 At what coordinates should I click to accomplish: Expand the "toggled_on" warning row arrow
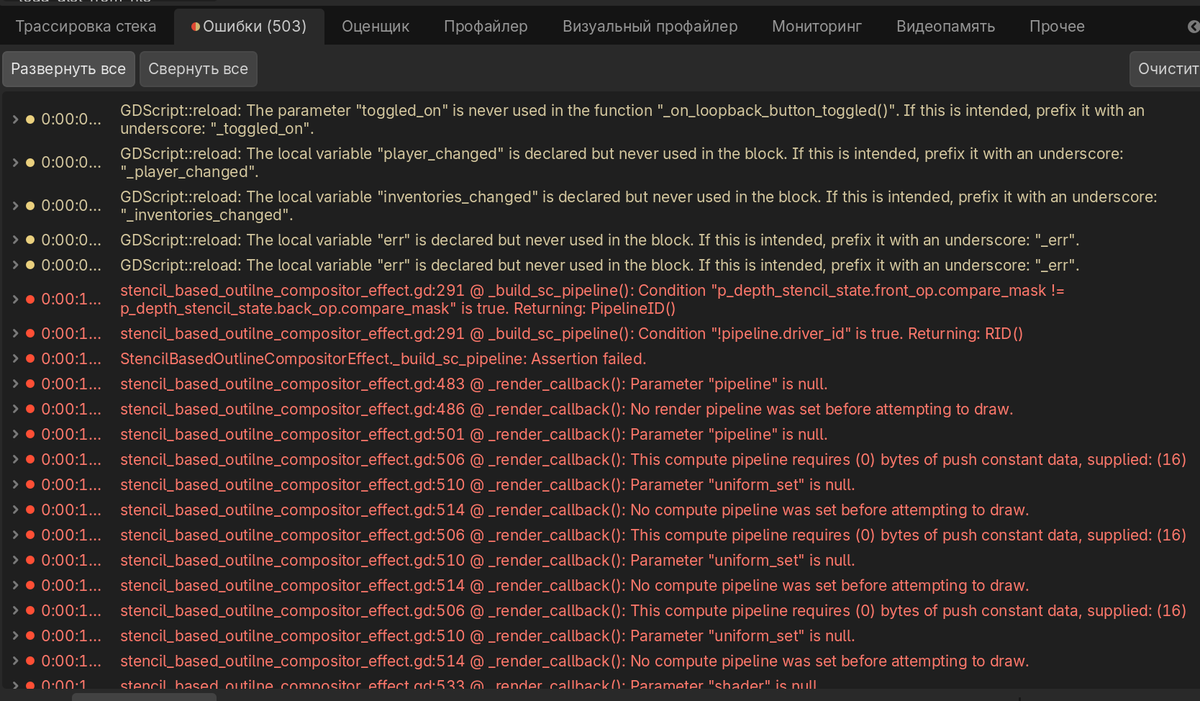[x=14, y=119]
